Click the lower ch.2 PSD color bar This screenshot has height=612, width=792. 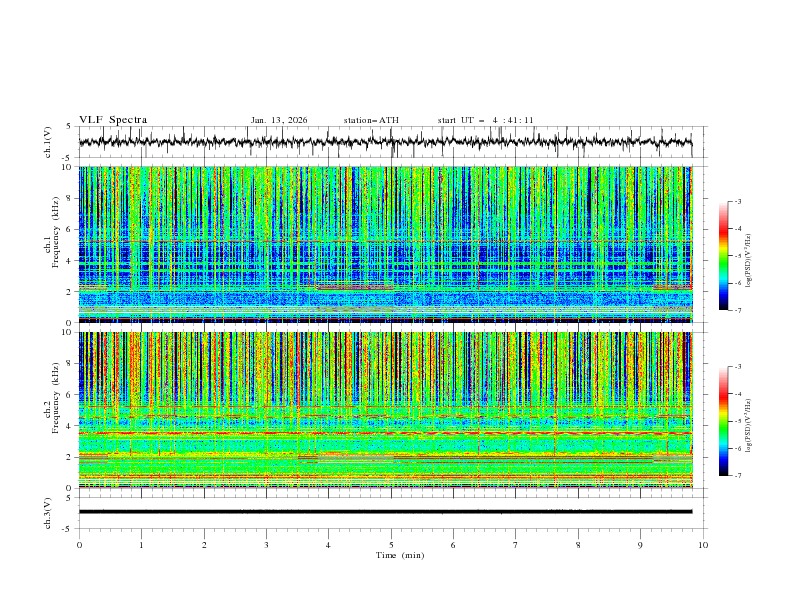tap(723, 421)
